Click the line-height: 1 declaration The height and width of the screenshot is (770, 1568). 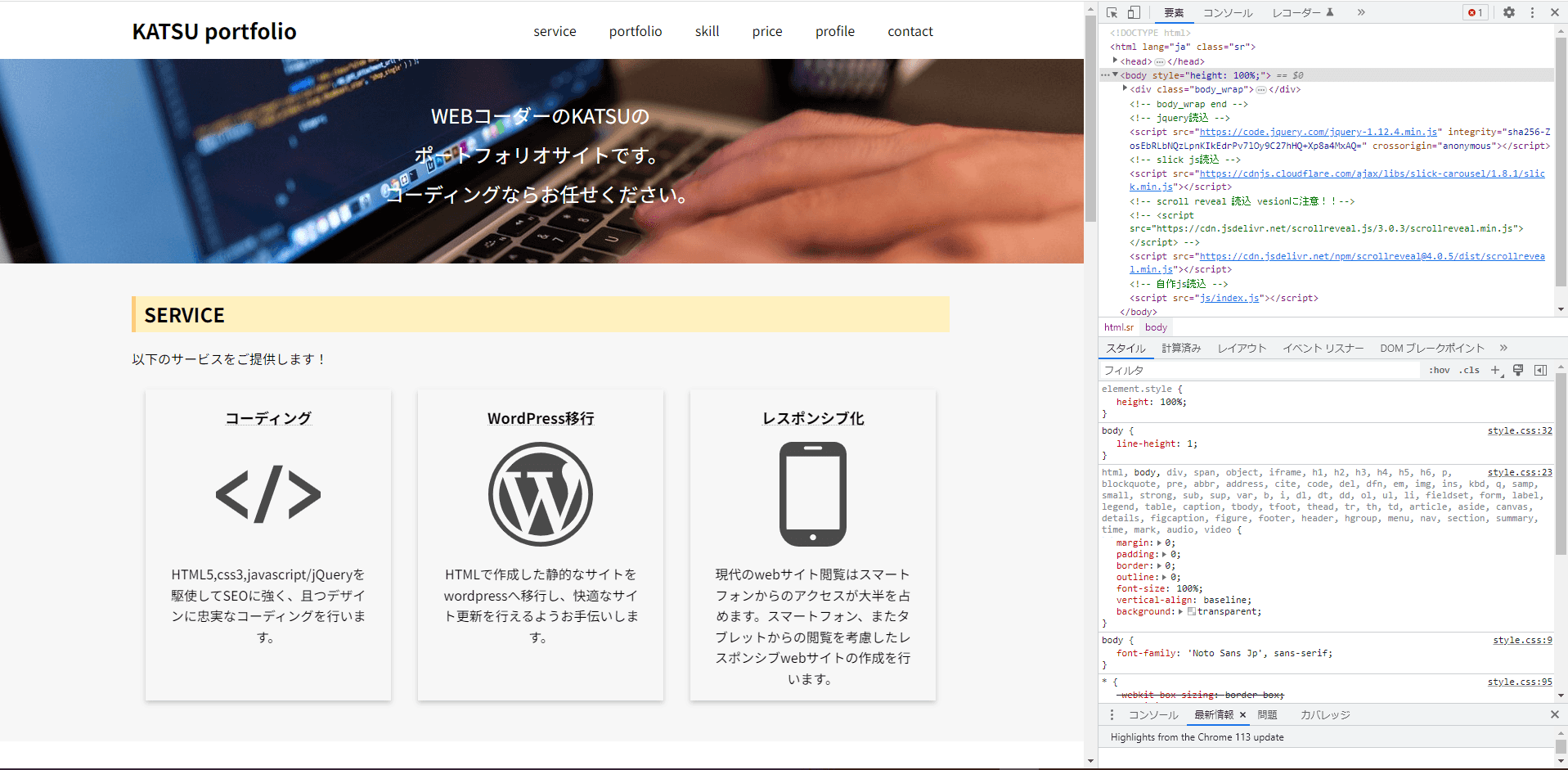click(x=1157, y=444)
